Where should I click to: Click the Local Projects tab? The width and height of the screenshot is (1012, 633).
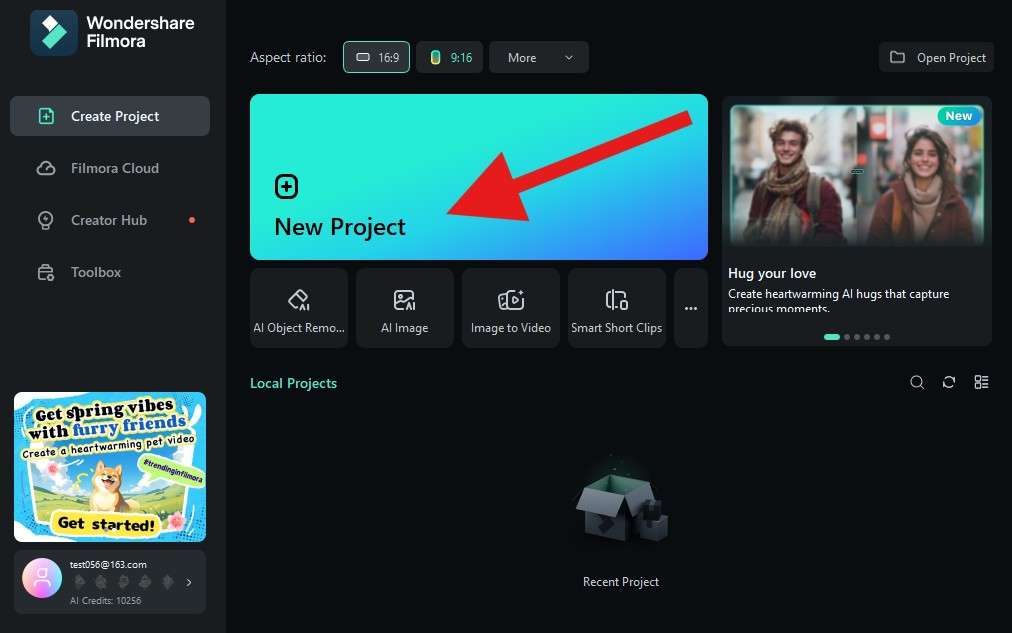click(294, 383)
